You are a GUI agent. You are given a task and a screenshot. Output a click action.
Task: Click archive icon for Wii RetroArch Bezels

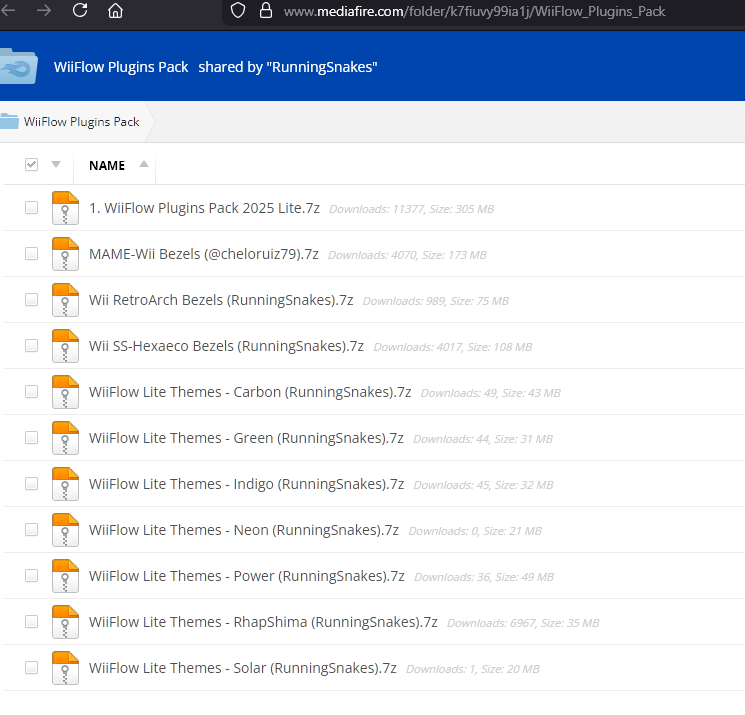65,300
